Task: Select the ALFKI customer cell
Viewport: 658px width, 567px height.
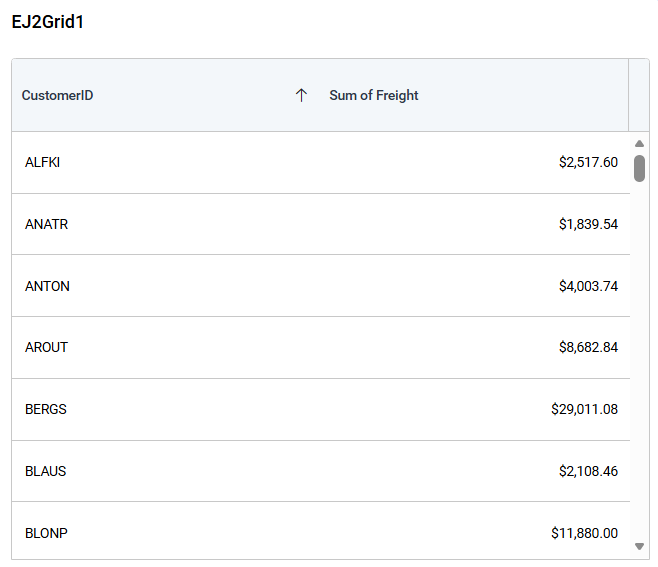Action: click(43, 162)
